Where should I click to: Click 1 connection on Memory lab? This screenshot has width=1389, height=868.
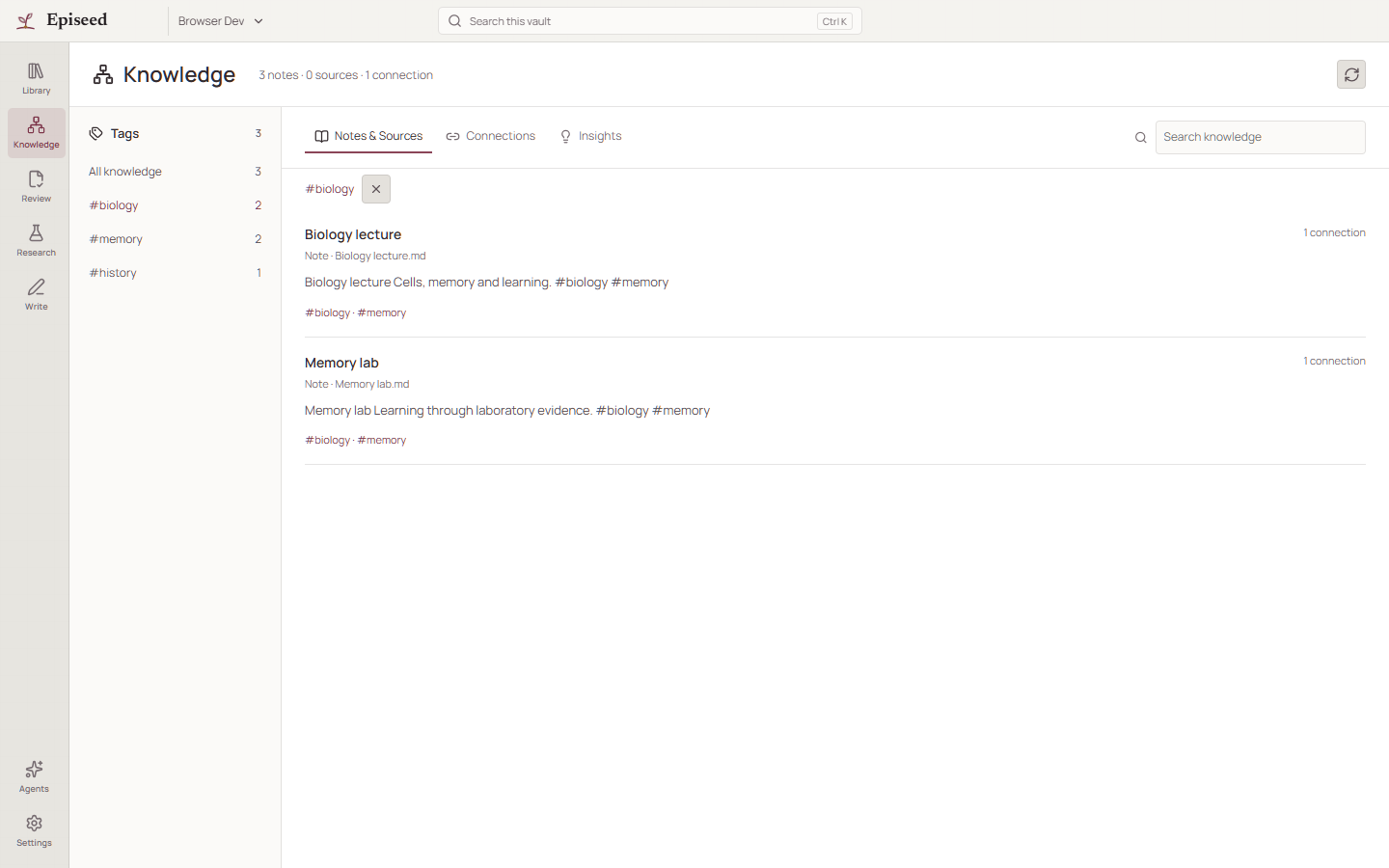[x=1334, y=361]
